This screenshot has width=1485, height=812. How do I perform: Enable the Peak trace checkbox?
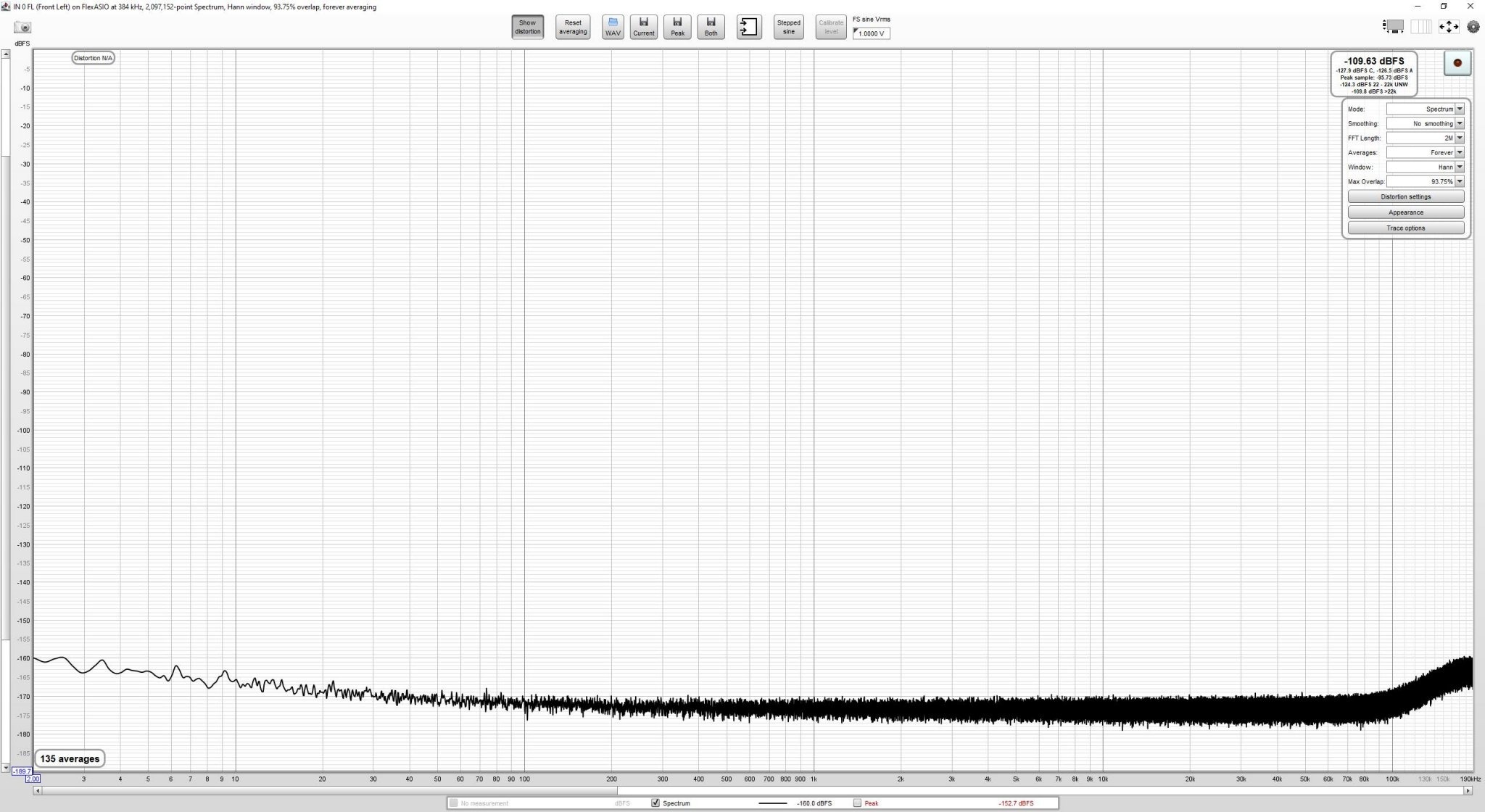[x=857, y=803]
